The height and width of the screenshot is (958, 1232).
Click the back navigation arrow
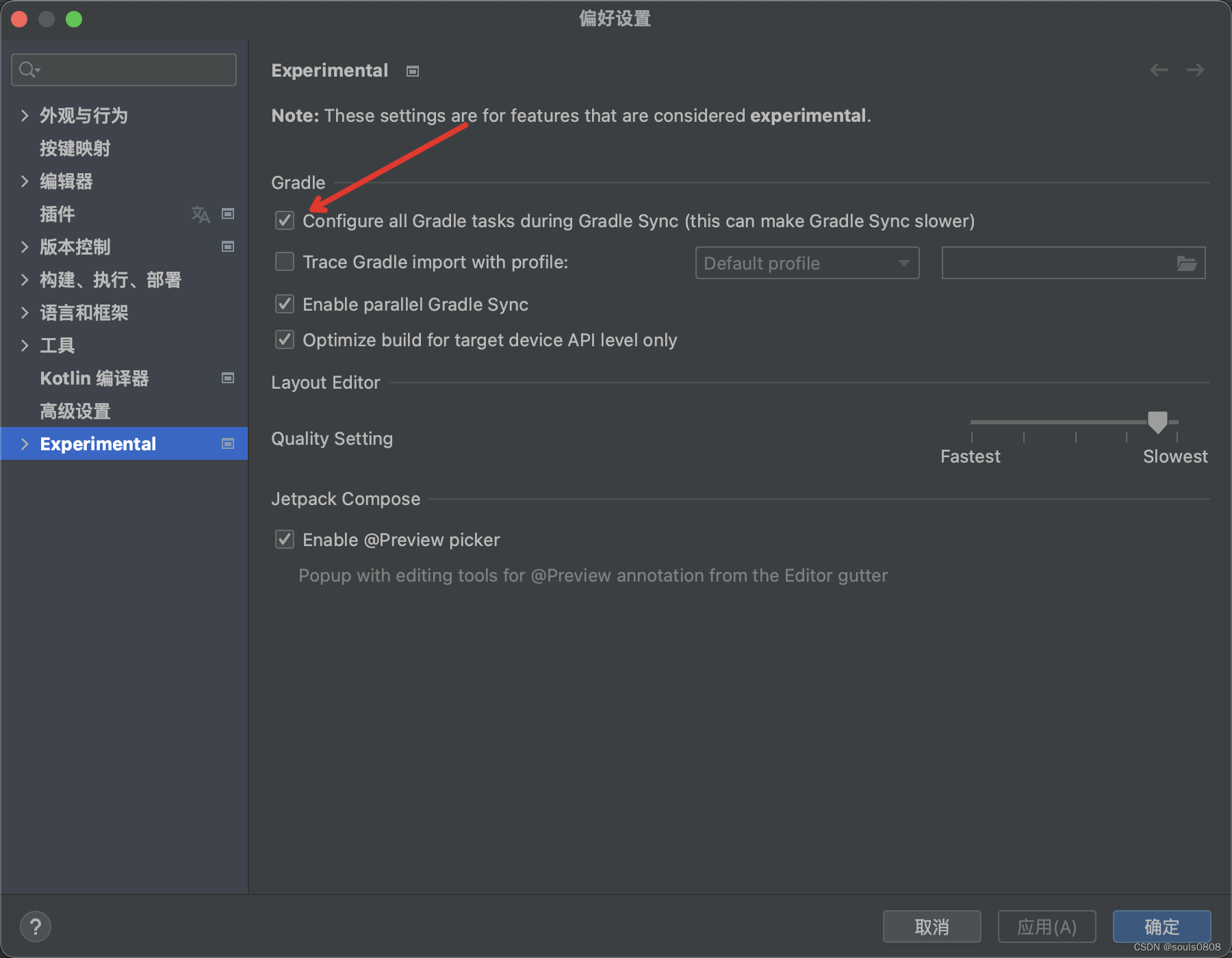click(x=1158, y=70)
